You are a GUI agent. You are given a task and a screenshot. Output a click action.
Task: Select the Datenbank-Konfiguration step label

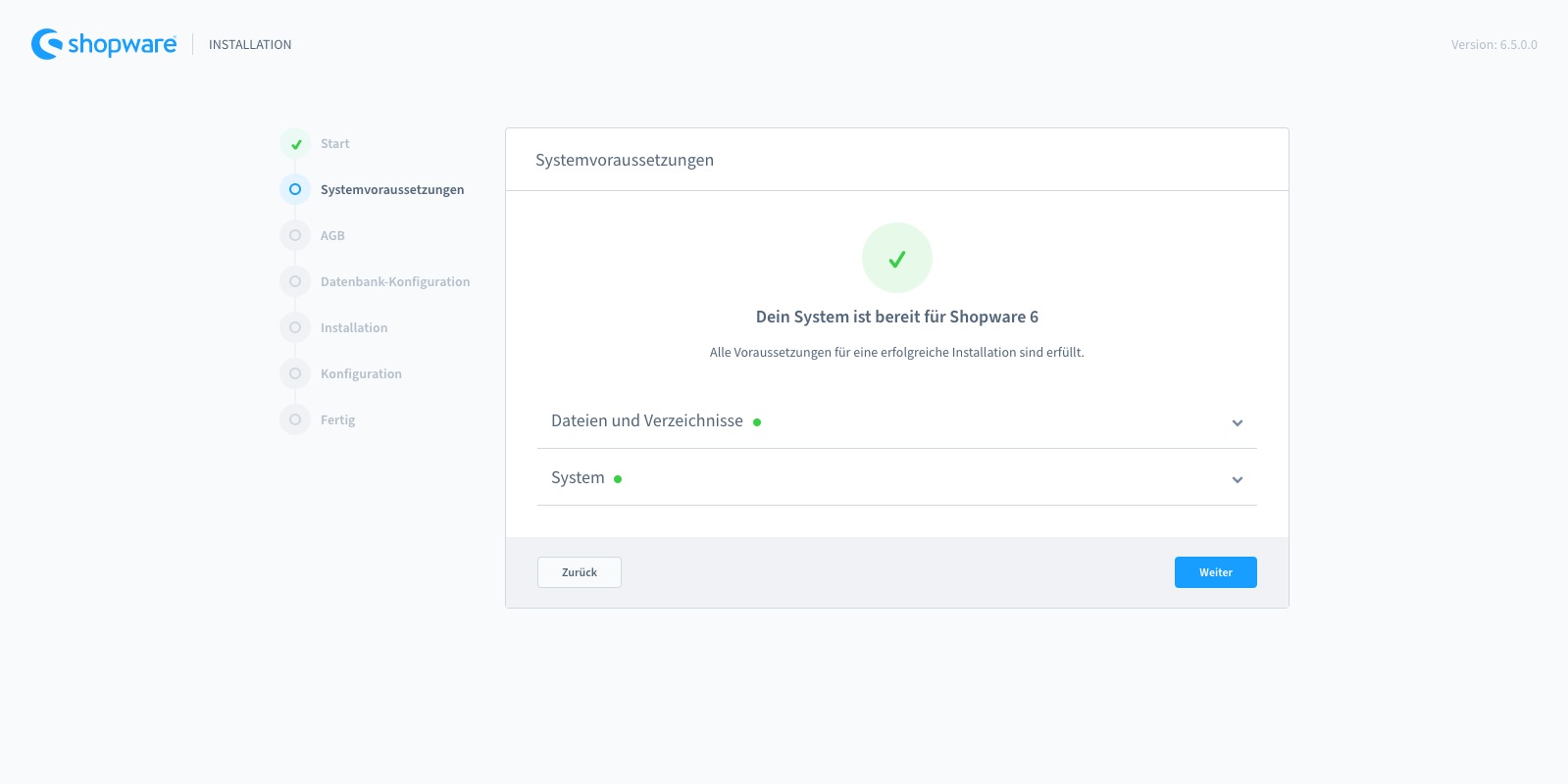click(395, 281)
